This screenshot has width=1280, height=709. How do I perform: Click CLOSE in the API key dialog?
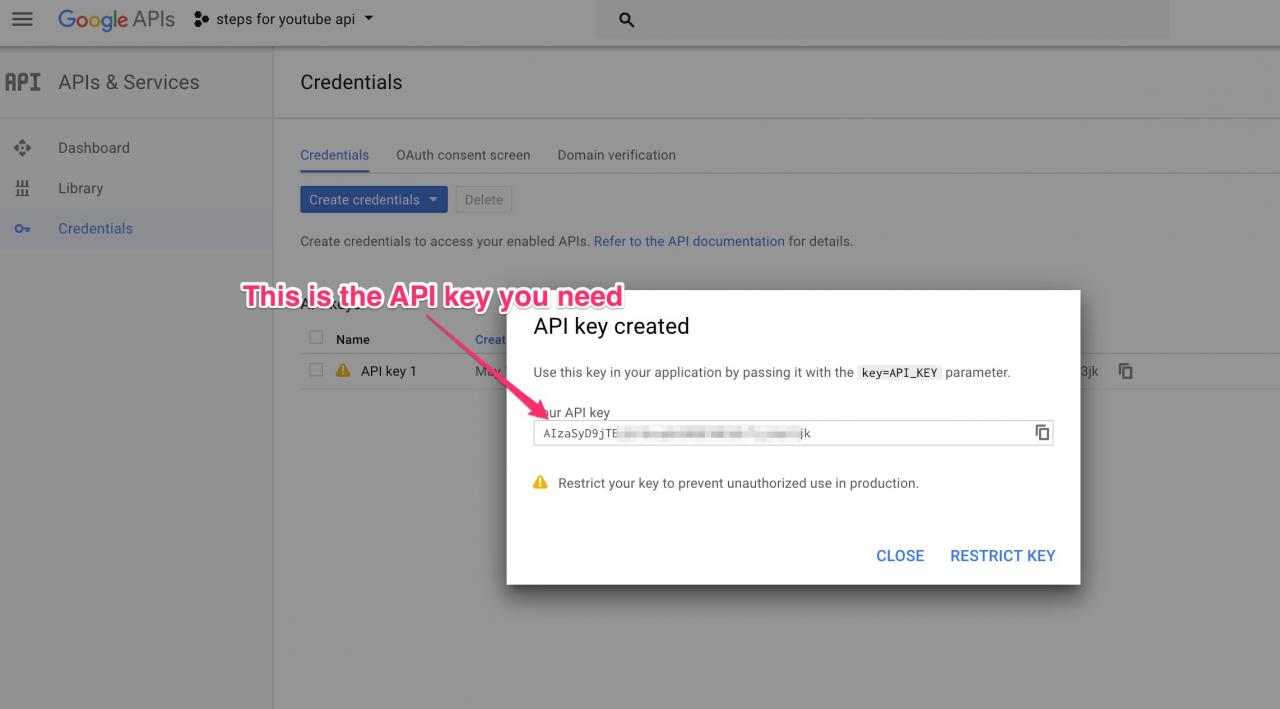[900, 556]
